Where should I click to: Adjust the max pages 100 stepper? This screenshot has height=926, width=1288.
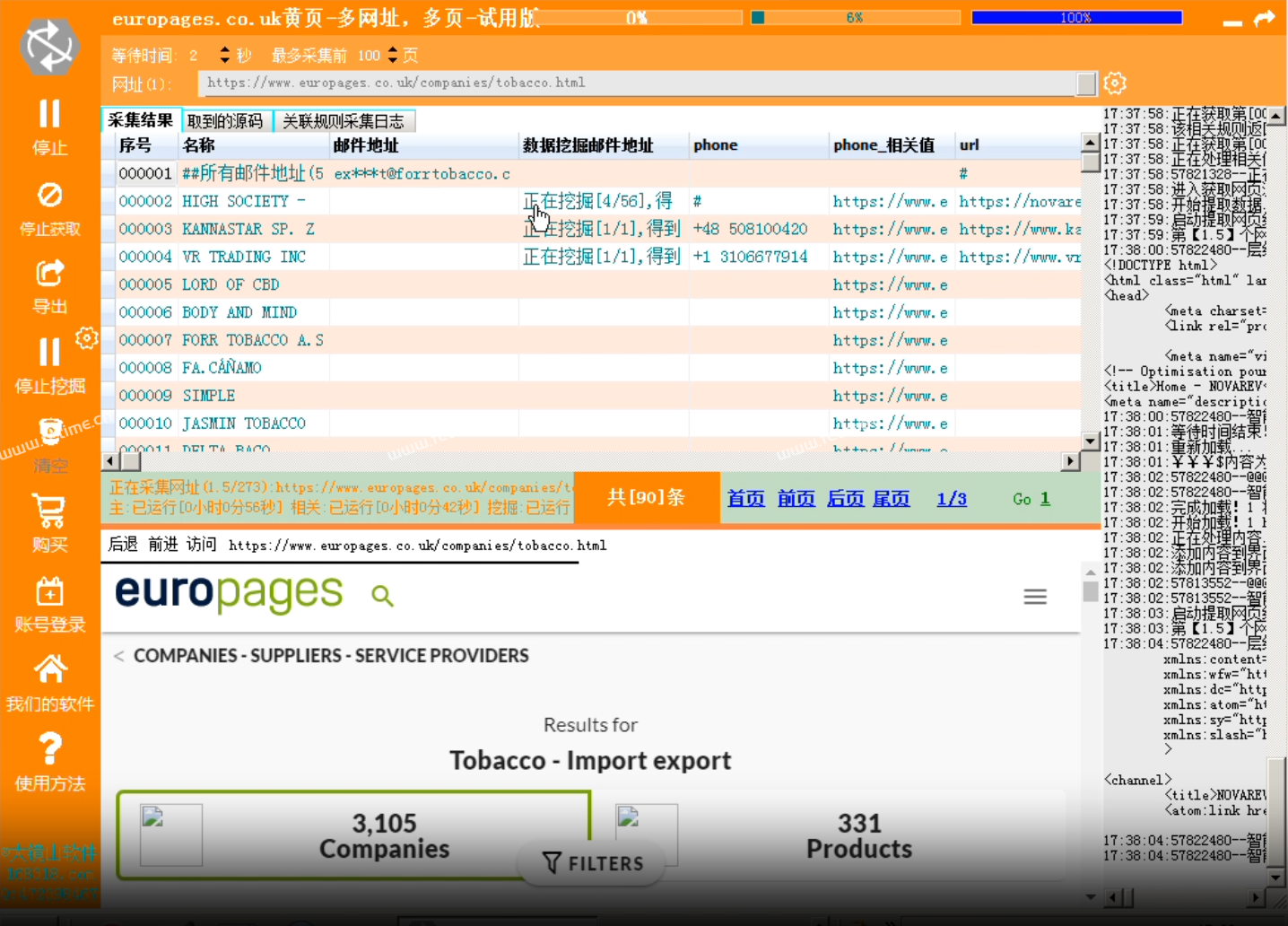392,55
